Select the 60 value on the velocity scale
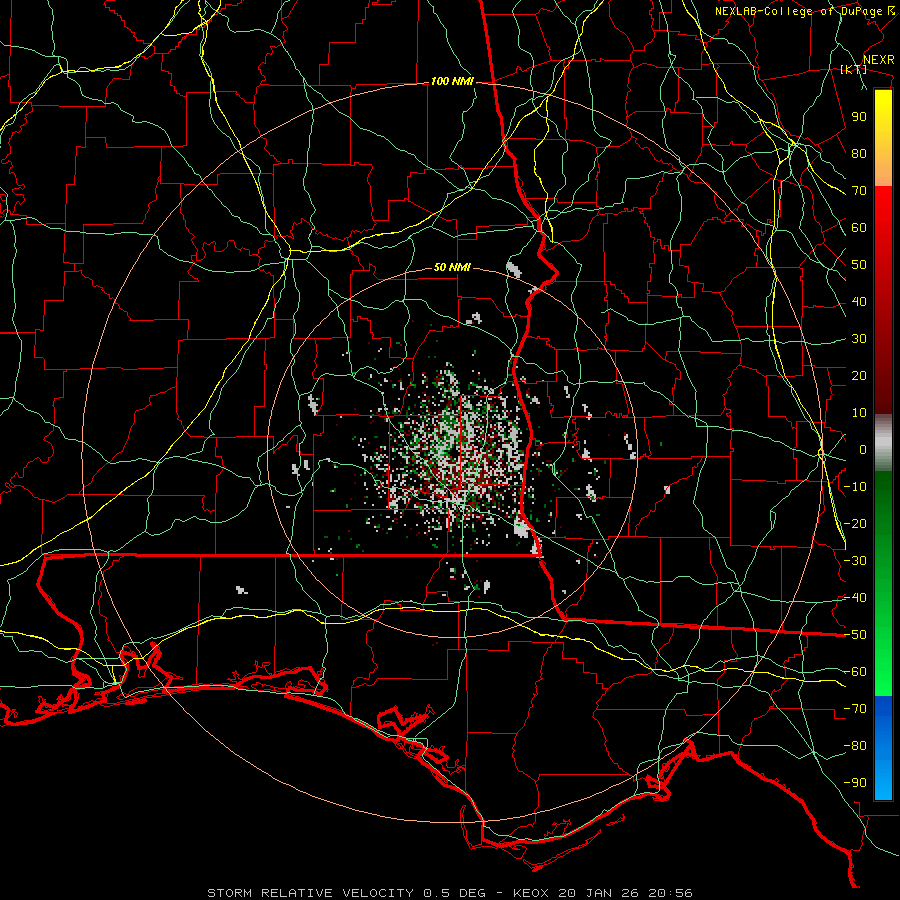 coord(859,228)
